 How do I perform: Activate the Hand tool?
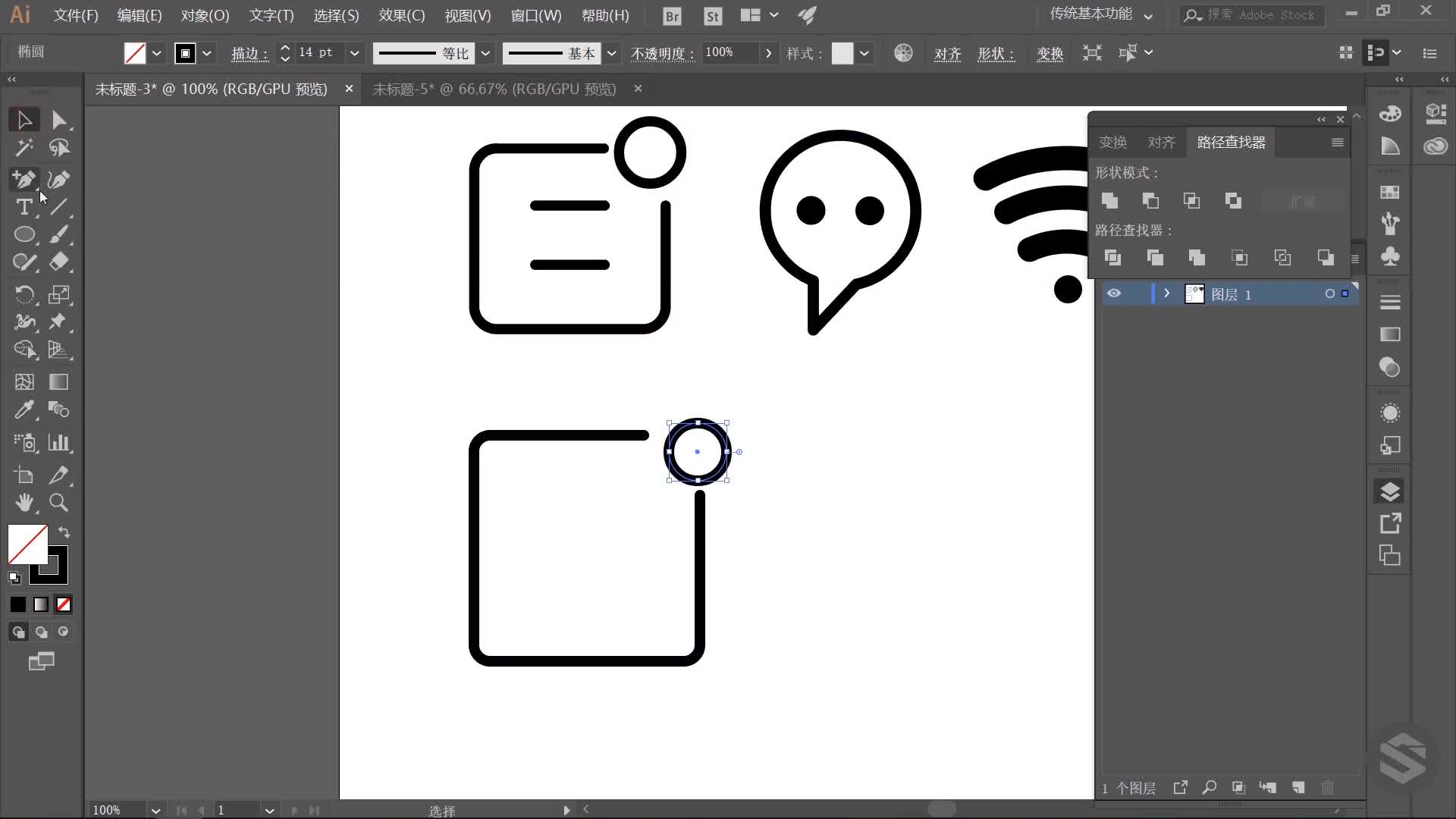pyautogui.click(x=24, y=502)
